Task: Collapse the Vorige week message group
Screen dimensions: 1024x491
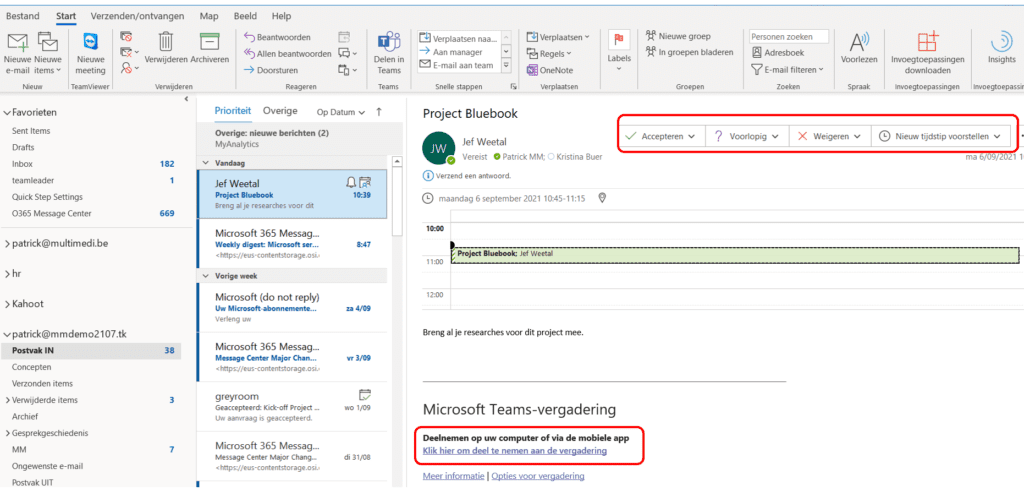Action: coord(207,276)
